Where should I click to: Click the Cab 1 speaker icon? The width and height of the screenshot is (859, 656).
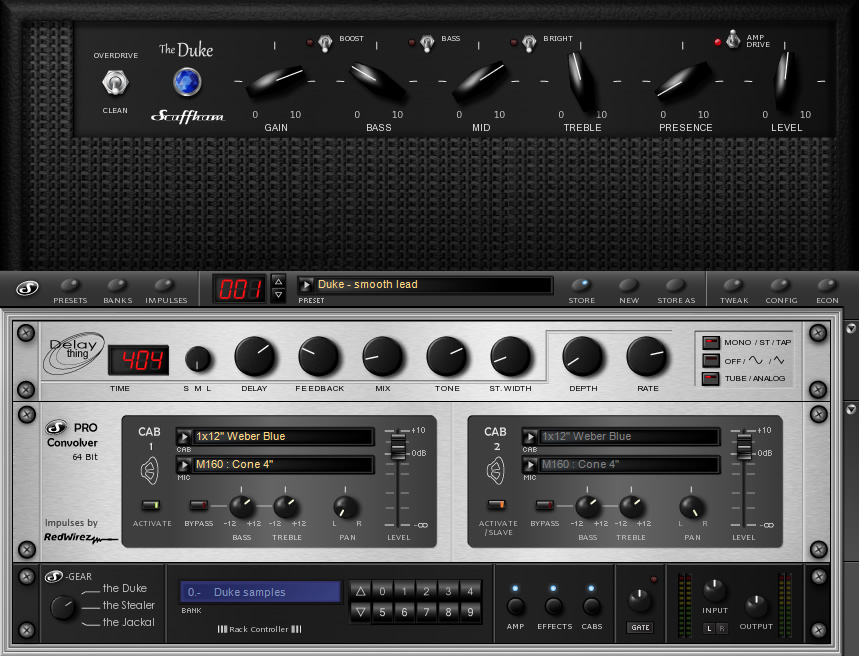150,471
